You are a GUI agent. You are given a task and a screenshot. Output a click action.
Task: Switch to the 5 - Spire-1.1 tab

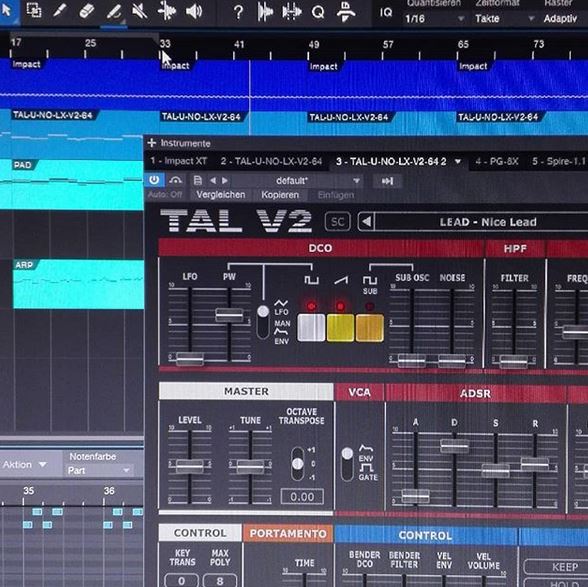coord(558,162)
